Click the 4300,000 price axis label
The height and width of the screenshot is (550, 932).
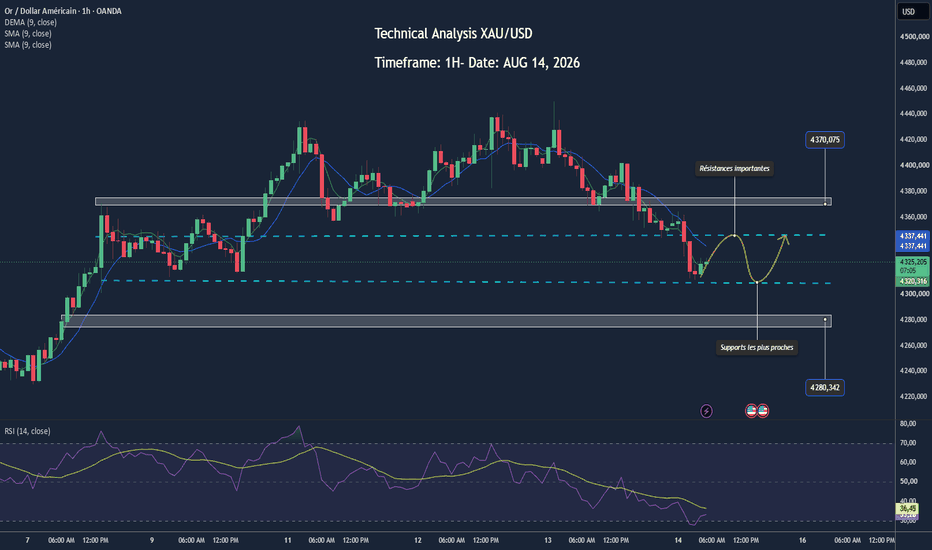[x=914, y=294]
